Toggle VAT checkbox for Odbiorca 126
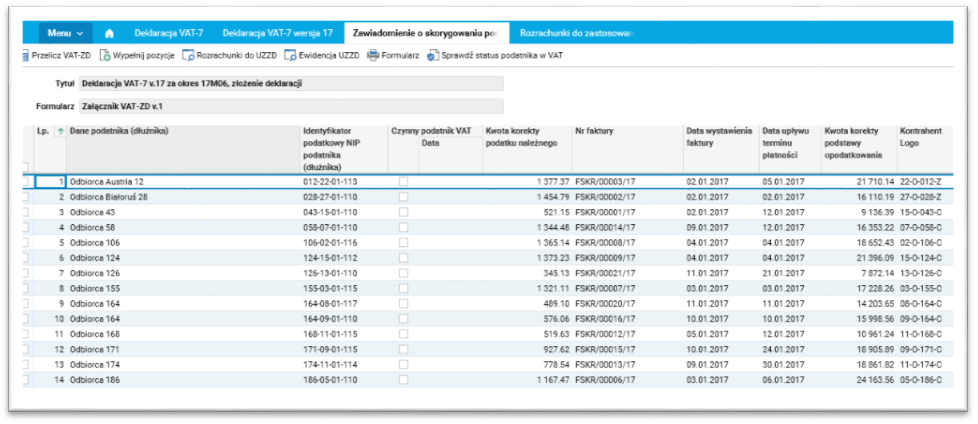Viewport: 978px width, 424px height. click(404, 272)
